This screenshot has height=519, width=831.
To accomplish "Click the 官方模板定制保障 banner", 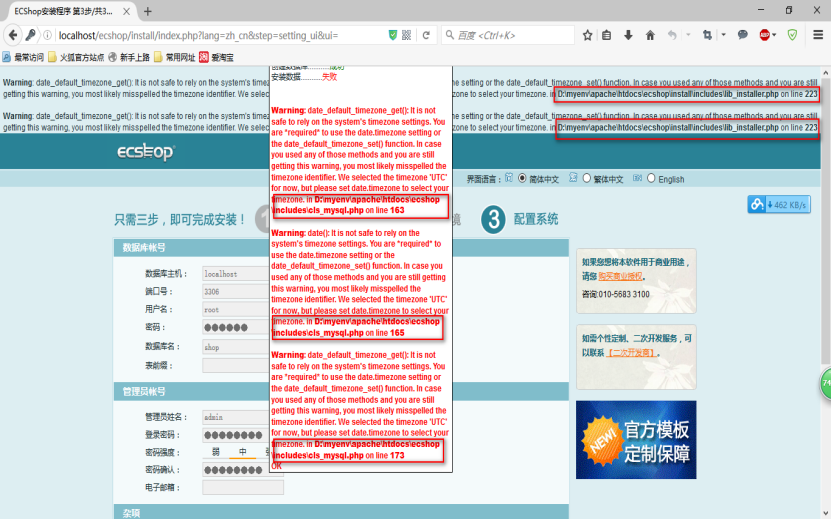I will tap(636, 439).
